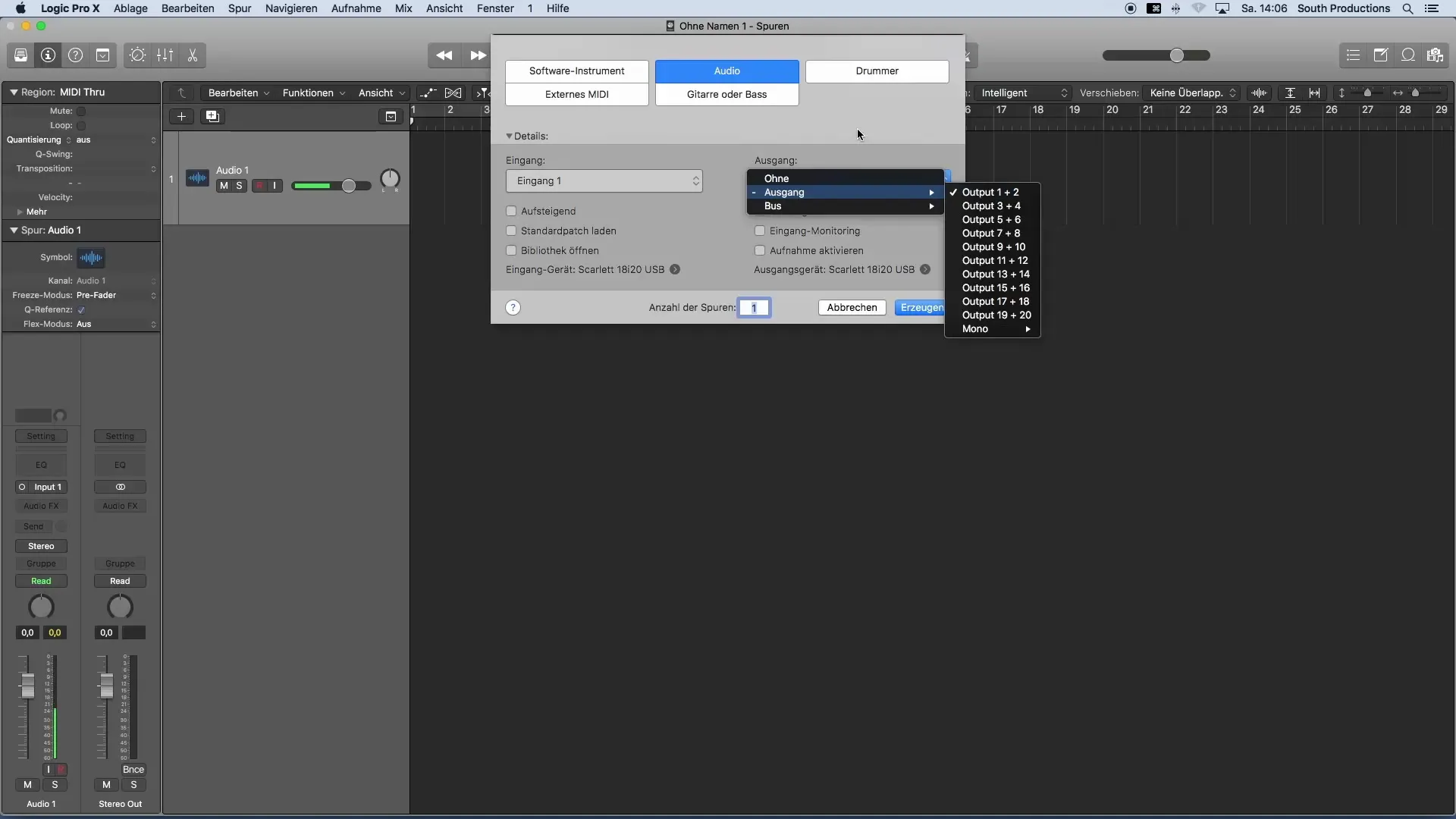Image resolution: width=1456 pixels, height=819 pixels.
Task: Collapse the Spur: Audio 1 section
Action: (14, 230)
